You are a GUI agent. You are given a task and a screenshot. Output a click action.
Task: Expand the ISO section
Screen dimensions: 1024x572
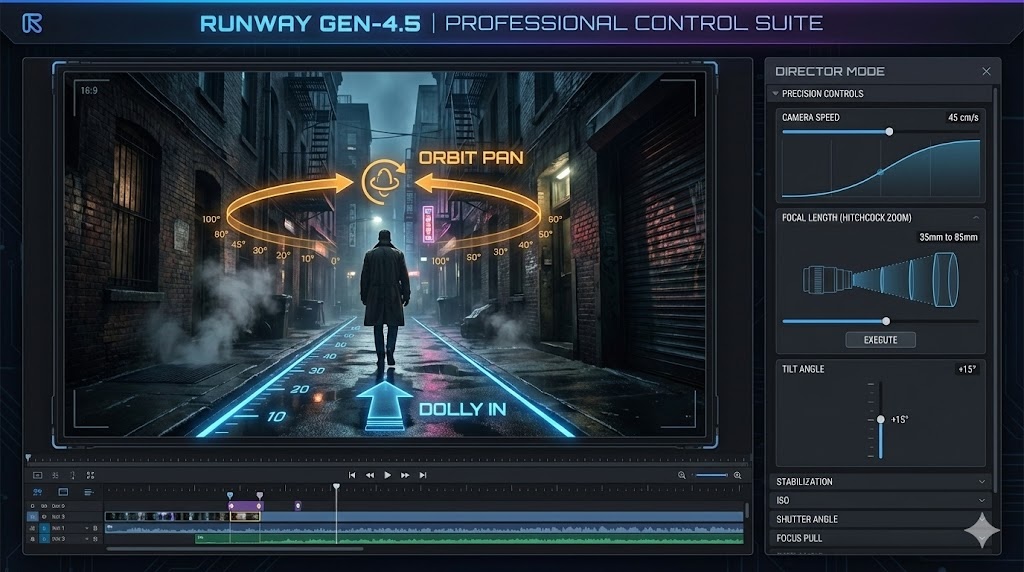click(x=982, y=500)
